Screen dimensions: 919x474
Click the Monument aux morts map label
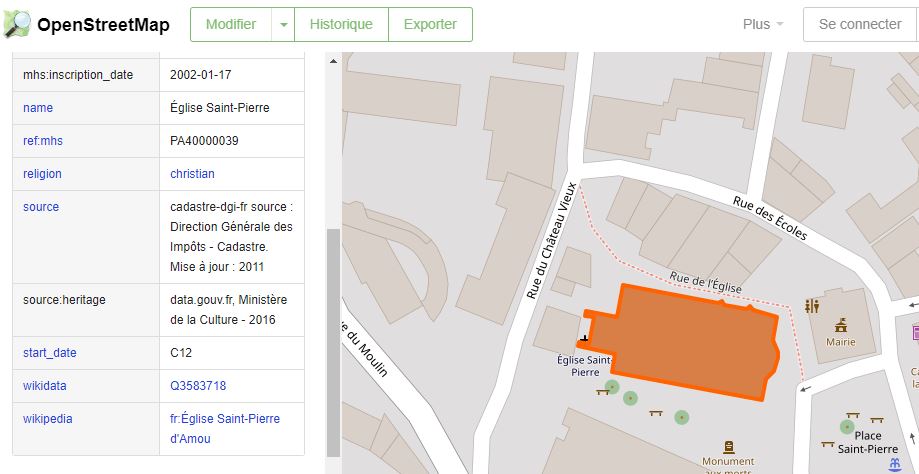(x=729, y=466)
